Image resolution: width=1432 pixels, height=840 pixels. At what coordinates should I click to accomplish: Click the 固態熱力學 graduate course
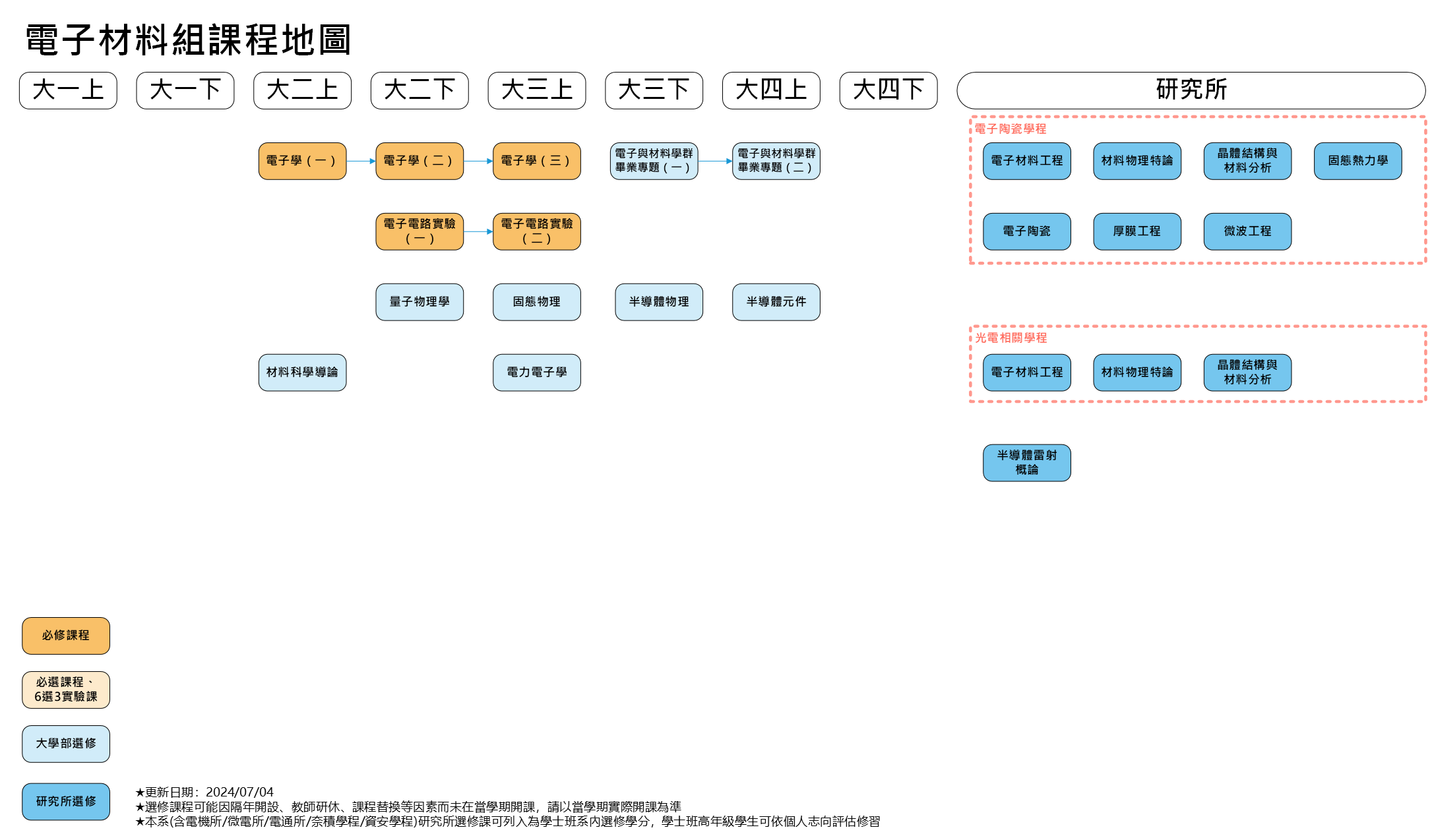[1357, 161]
